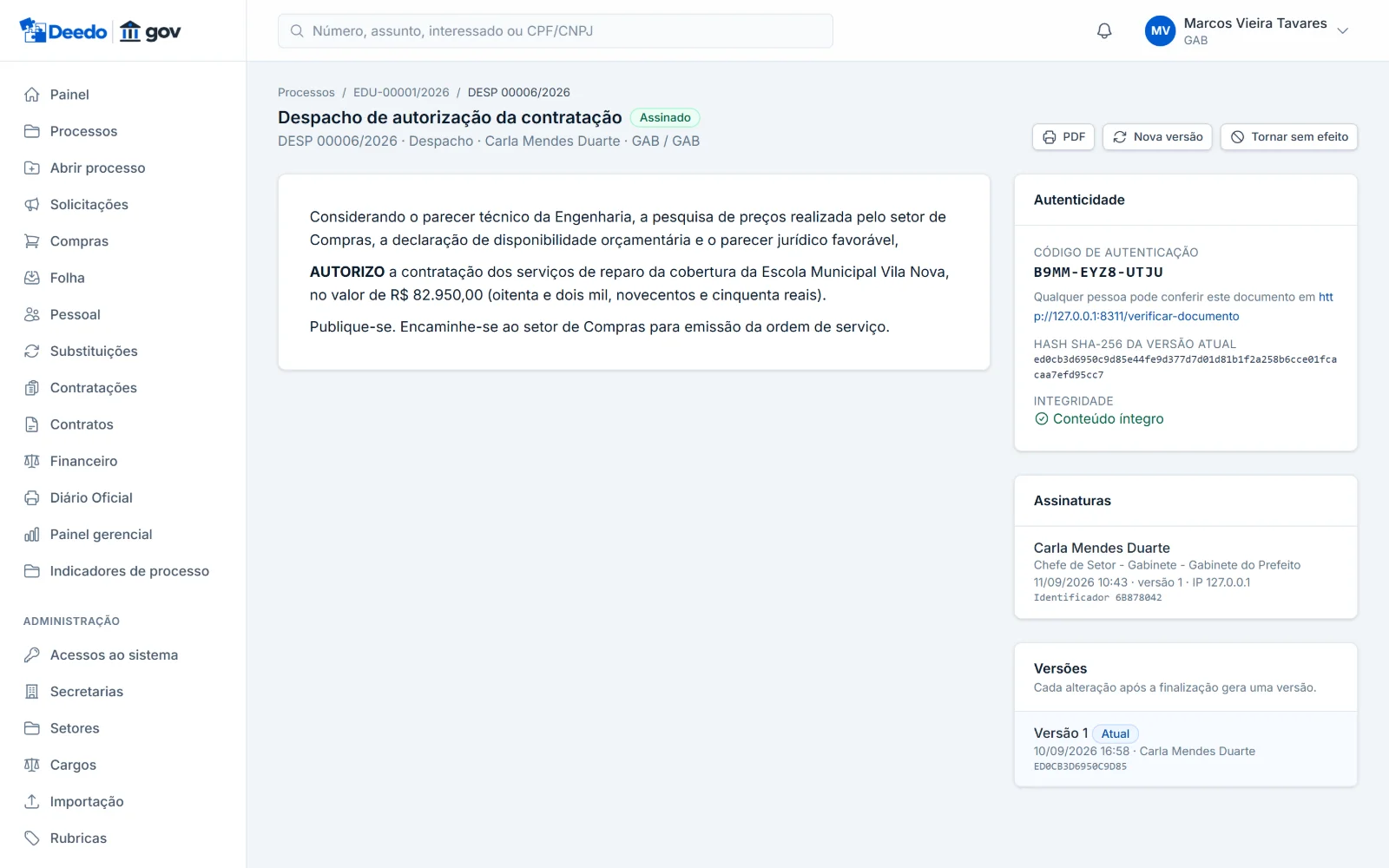Click Carla Mendes Duarte signature entry

1186,572
